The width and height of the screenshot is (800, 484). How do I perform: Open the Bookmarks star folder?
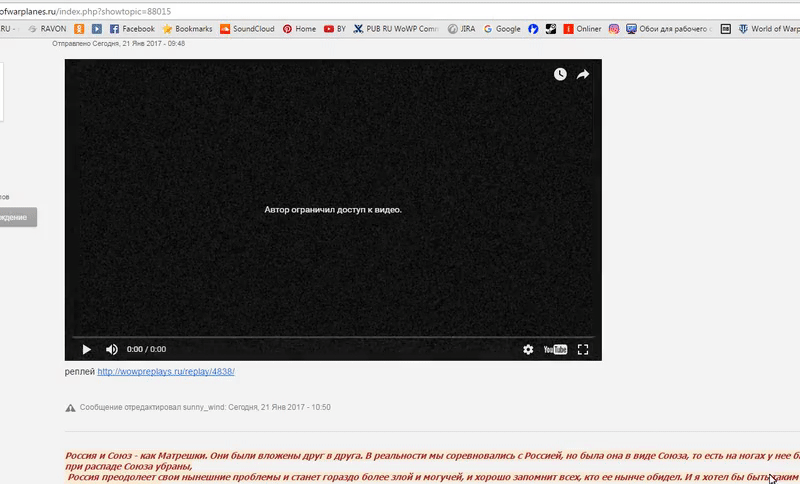[187, 29]
